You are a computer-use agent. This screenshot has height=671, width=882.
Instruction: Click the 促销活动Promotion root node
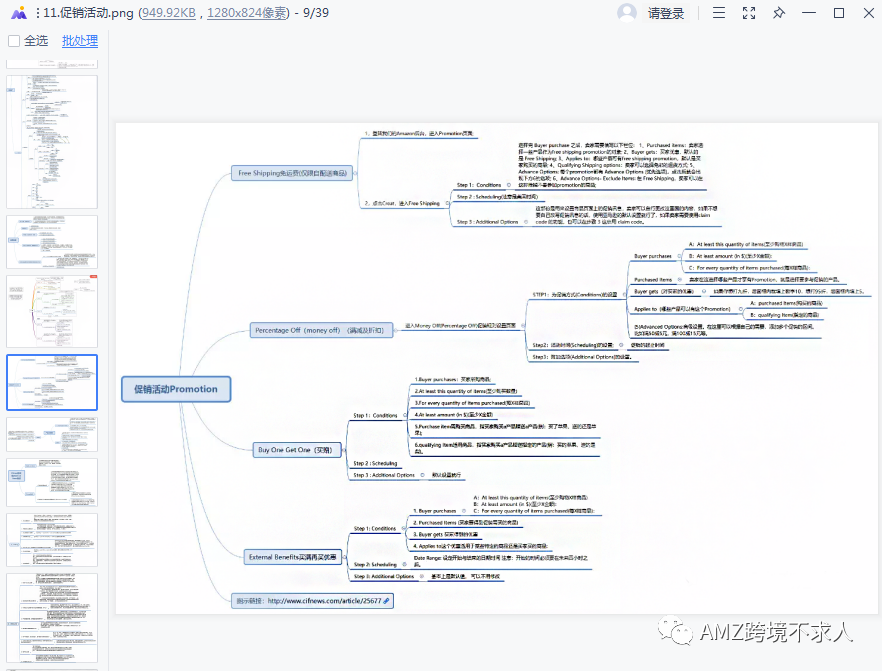(x=175, y=389)
